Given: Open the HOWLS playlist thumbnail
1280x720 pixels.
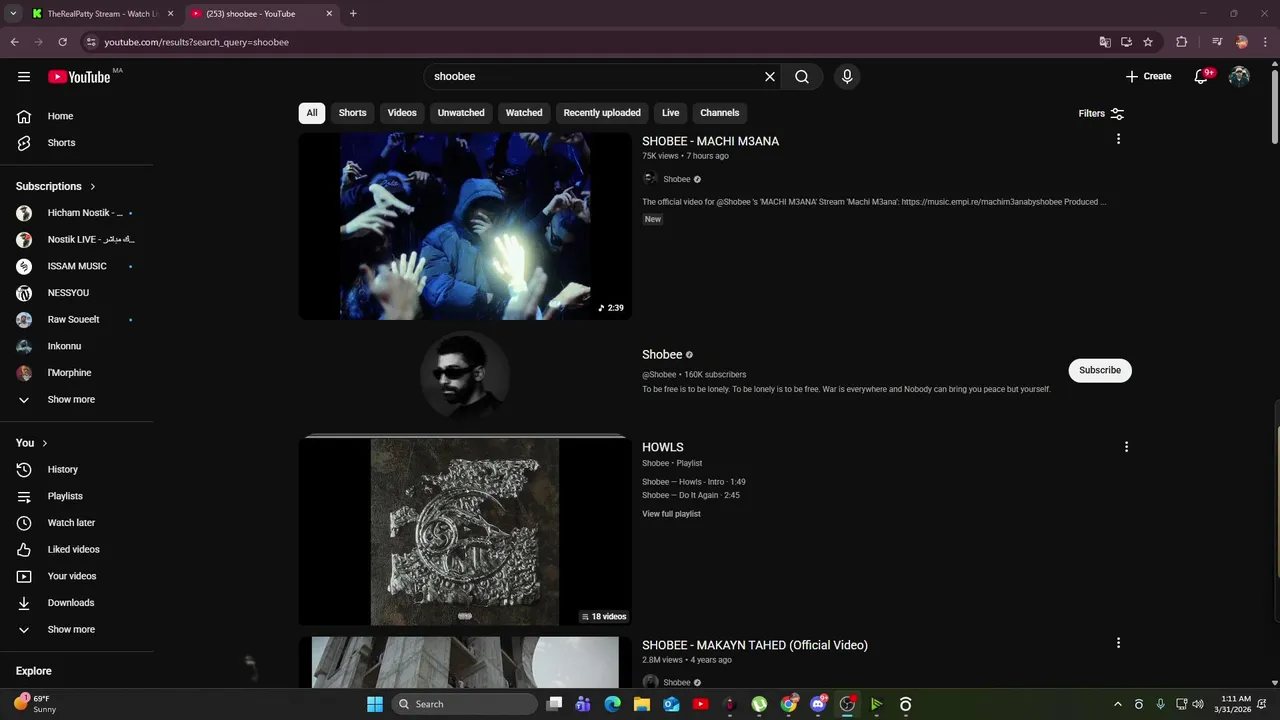Looking at the screenshot, I should tap(465, 531).
